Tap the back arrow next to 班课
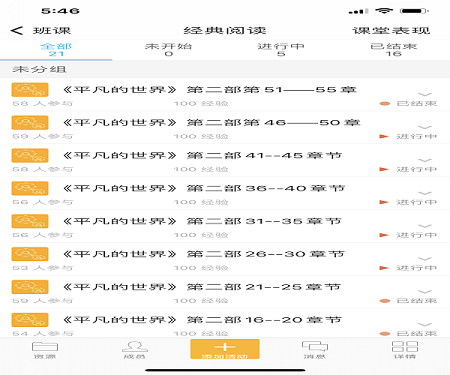Viewport: 450px width, 375px height. tap(17, 31)
